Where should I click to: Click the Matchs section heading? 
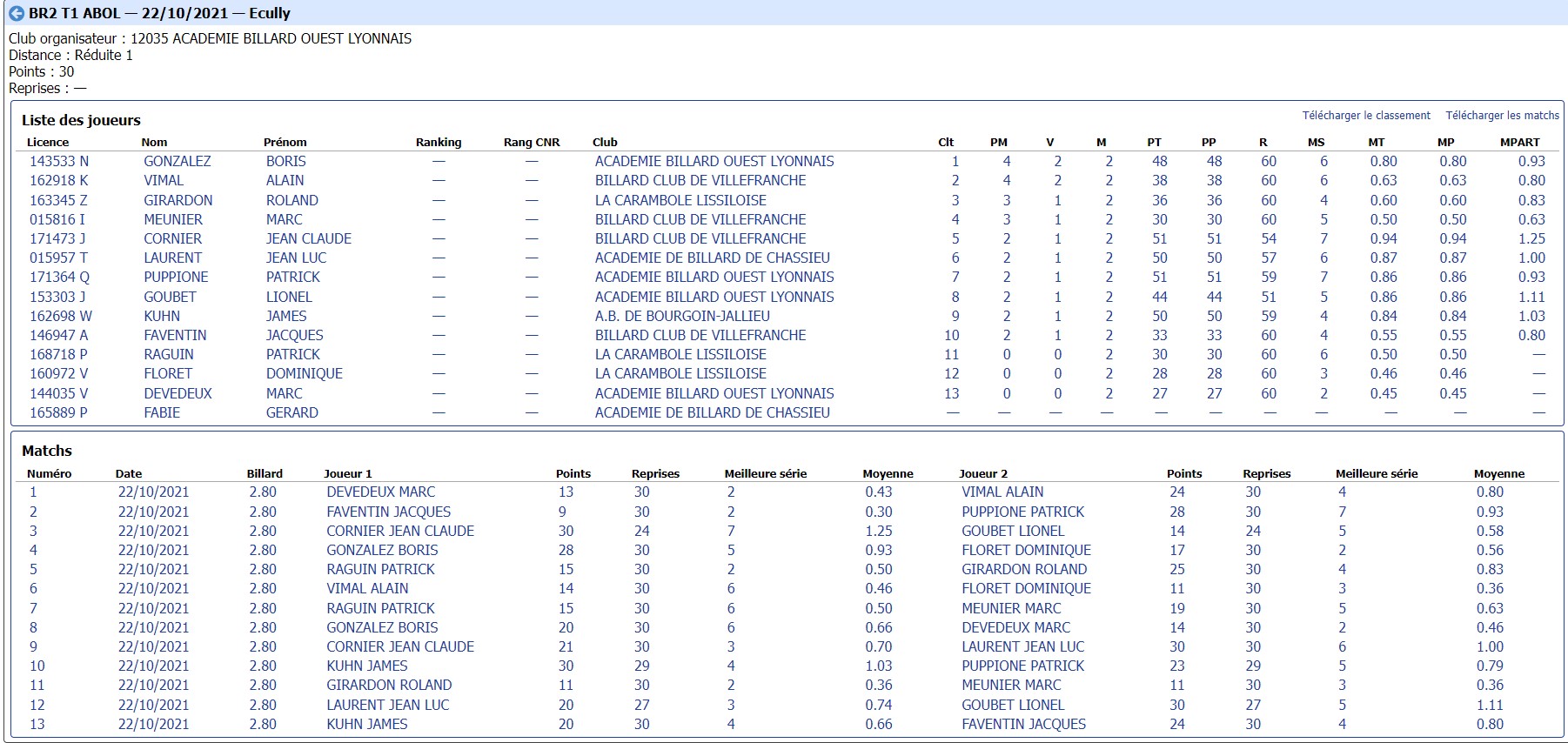[47, 451]
